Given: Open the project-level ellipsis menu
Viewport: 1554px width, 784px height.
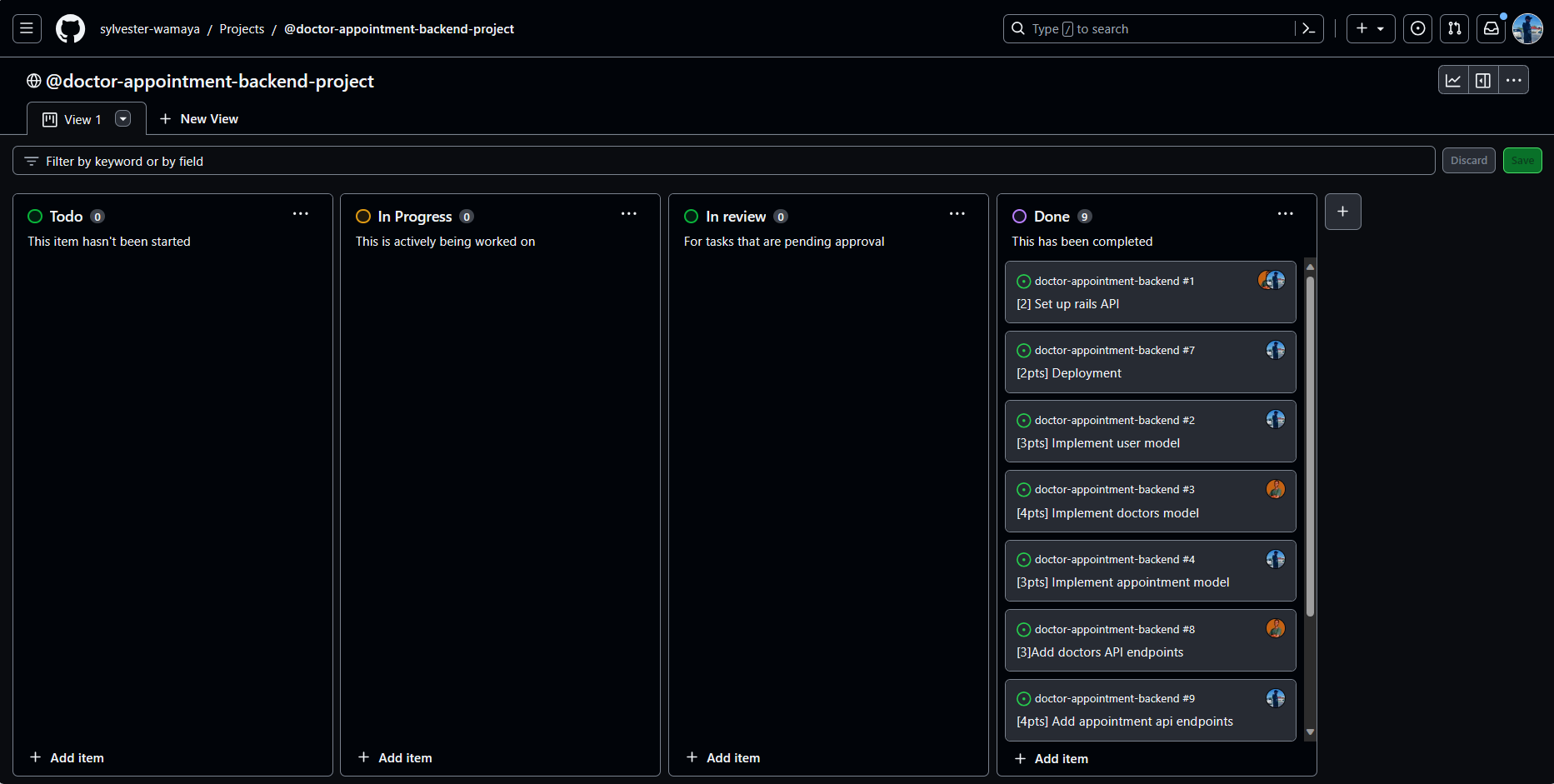Looking at the screenshot, I should click(x=1514, y=80).
